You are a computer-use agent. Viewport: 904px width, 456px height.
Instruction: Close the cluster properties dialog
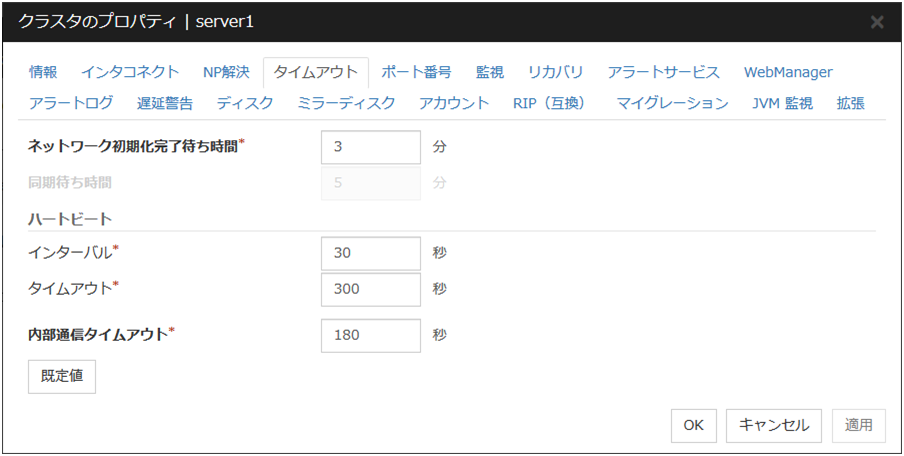point(877,22)
